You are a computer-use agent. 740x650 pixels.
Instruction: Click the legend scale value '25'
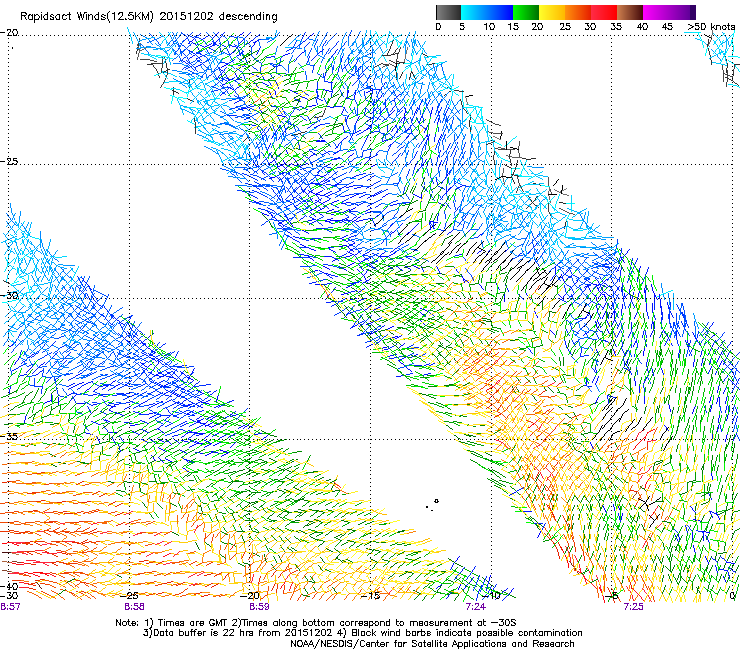(x=565, y=27)
